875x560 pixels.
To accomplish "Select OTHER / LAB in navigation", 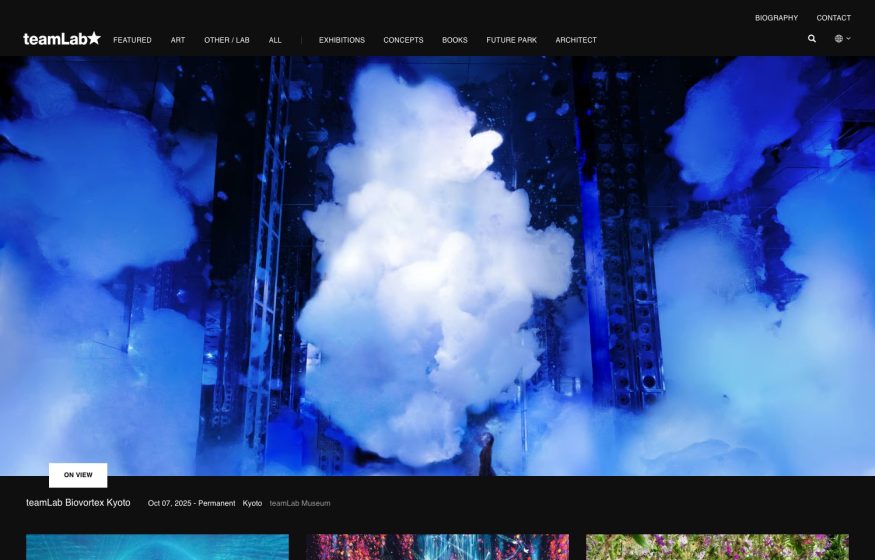I will 227,40.
